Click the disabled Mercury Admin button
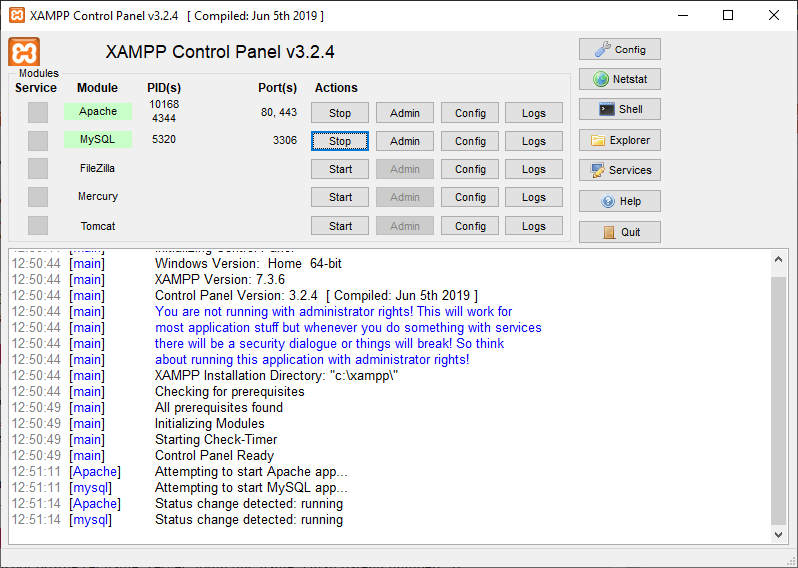798x568 pixels. (405, 197)
